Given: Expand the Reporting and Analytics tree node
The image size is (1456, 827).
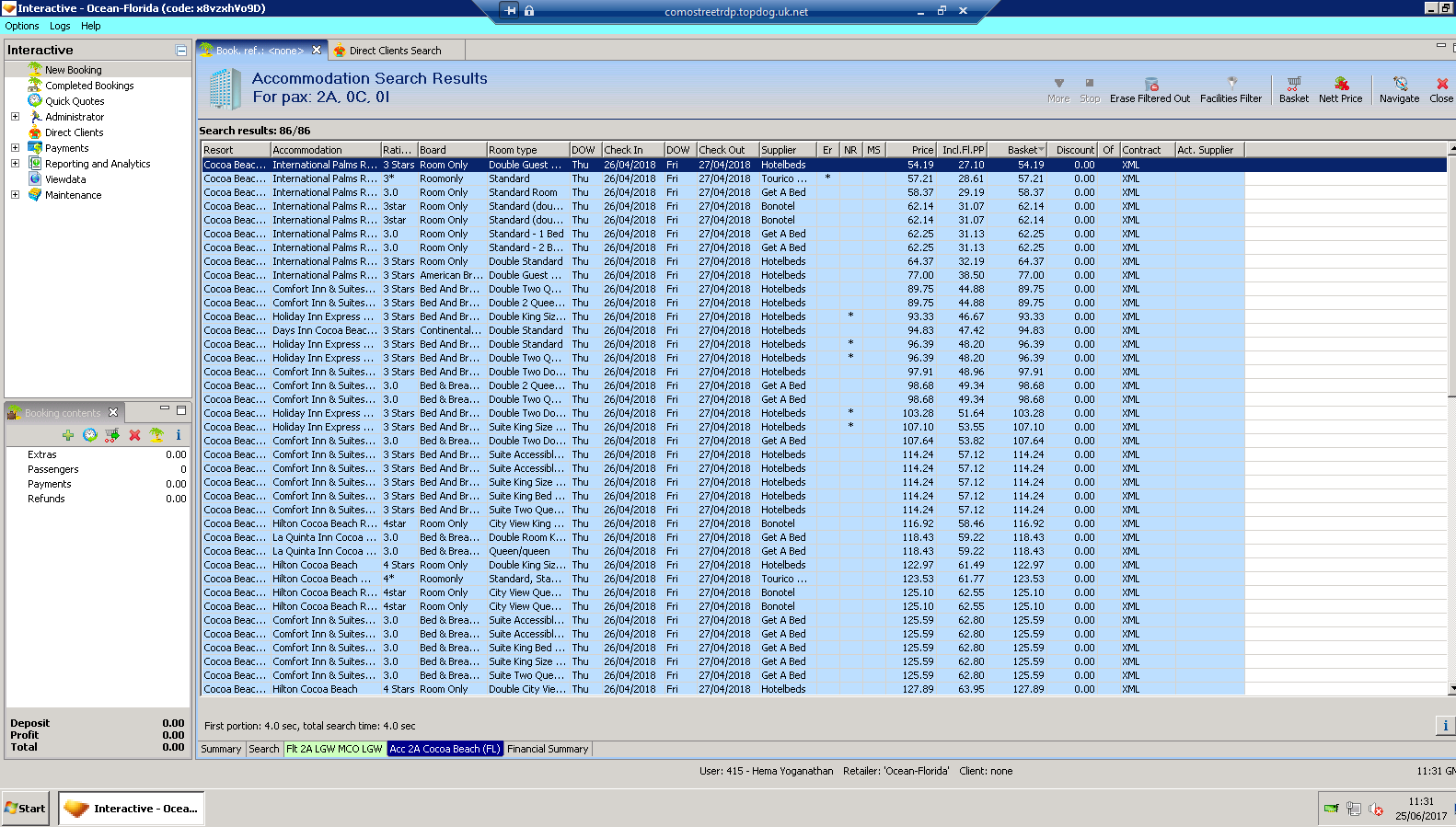Looking at the screenshot, I should [x=15, y=164].
